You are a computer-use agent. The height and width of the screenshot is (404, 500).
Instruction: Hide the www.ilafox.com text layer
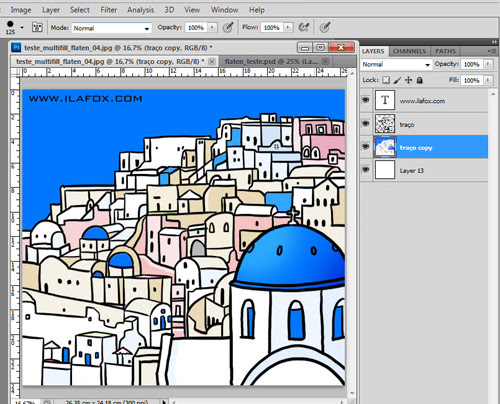point(366,100)
